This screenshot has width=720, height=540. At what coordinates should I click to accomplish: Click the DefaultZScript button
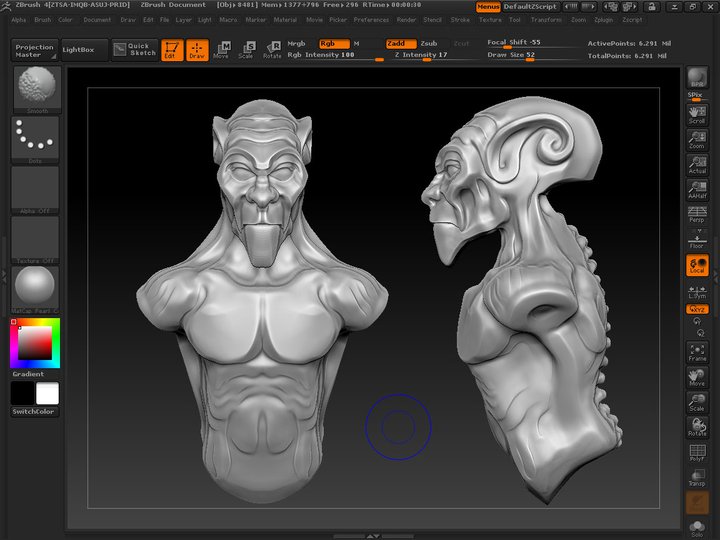pyautogui.click(x=530, y=7)
